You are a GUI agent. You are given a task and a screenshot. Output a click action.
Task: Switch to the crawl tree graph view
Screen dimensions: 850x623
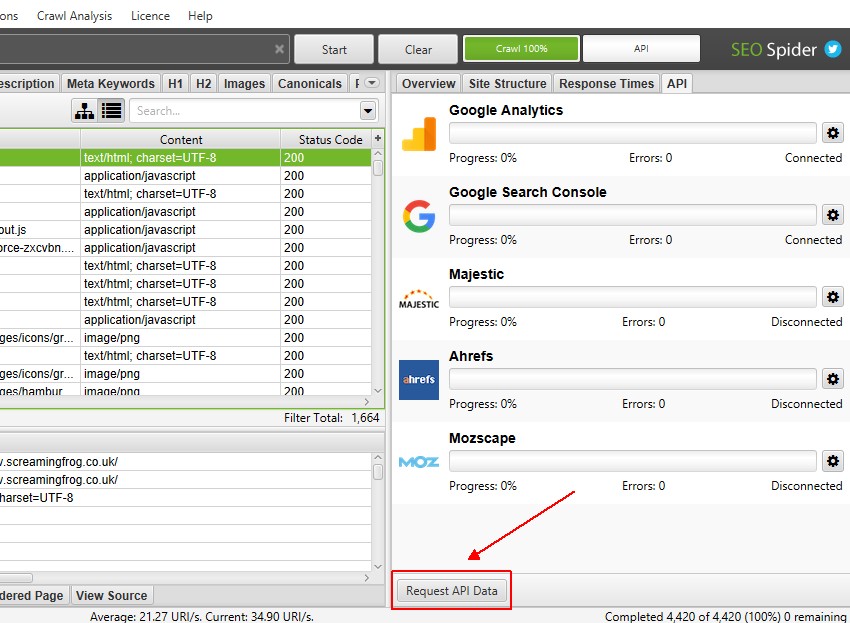(84, 111)
